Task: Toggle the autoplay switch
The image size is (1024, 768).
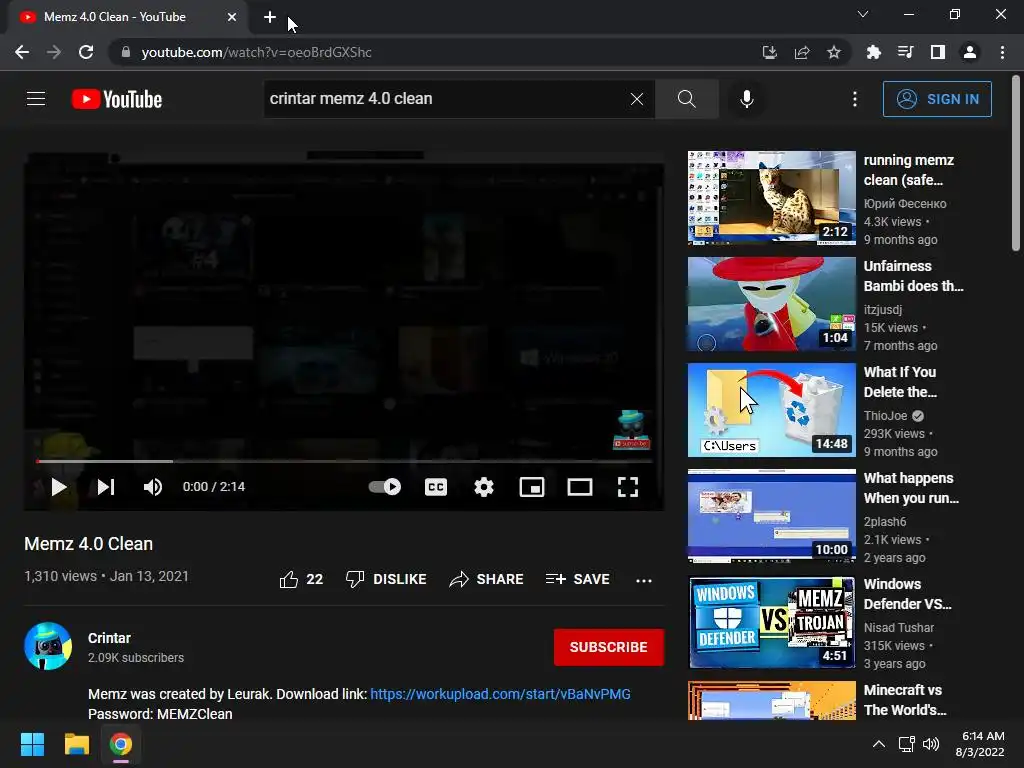Action: coord(385,487)
